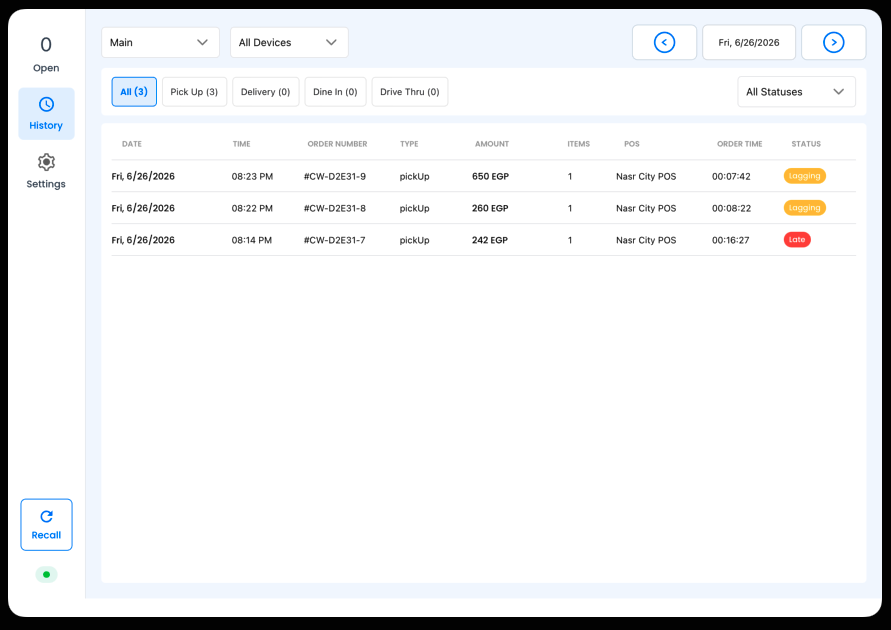Click the ORDER NUMBER column header
This screenshot has width=891, height=630.
pyautogui.click(x=338, y=144)
